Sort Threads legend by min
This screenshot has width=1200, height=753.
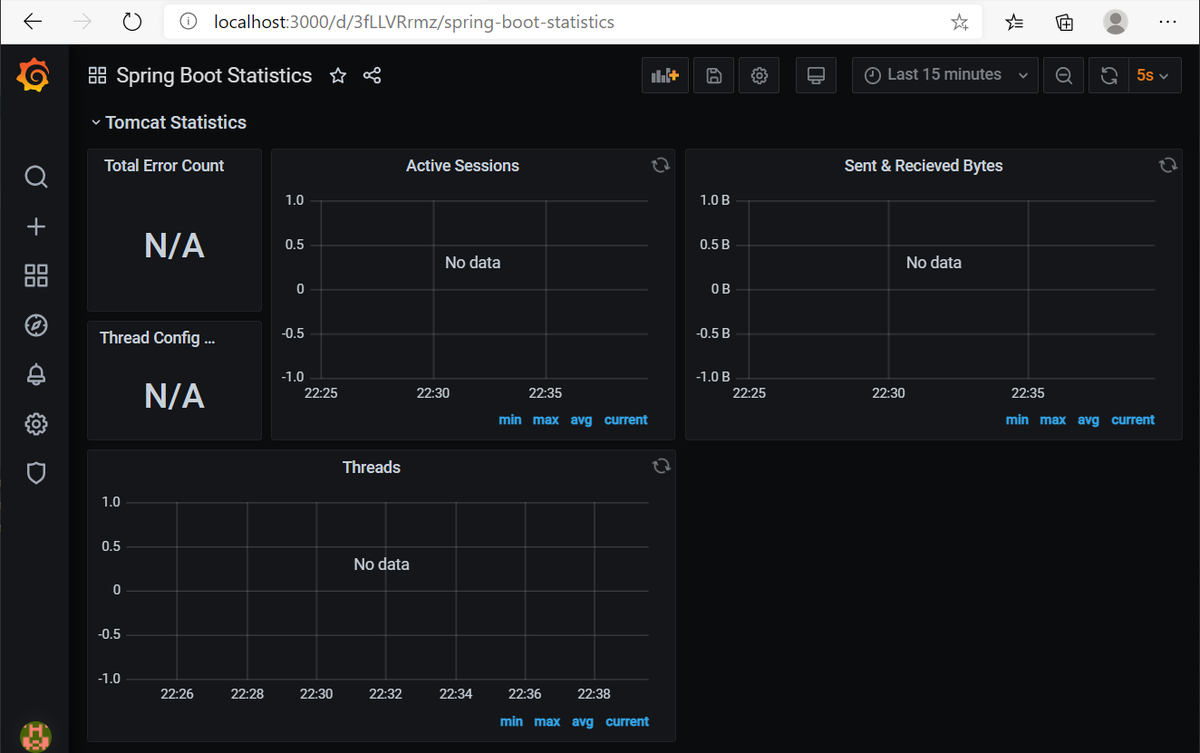511,721
